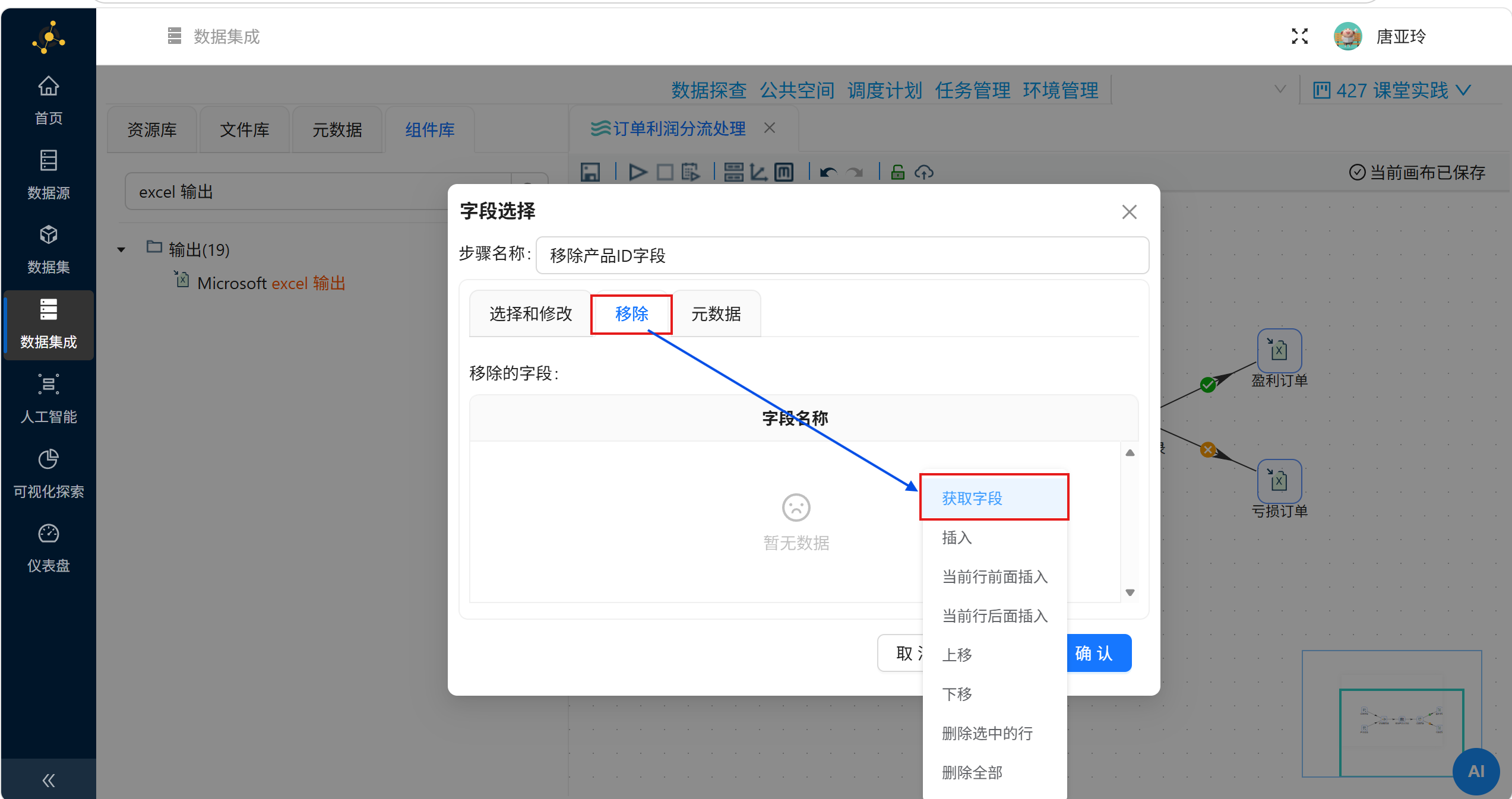Click the table scrollbar down arrow
The height and width of the screenshot is (799, 1512).
1130,592
